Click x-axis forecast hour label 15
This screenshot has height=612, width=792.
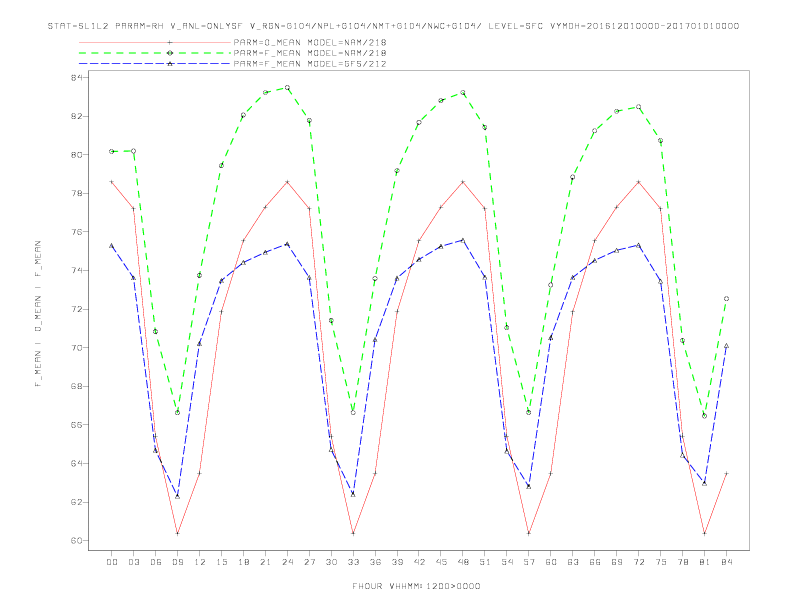coord(221,562)
